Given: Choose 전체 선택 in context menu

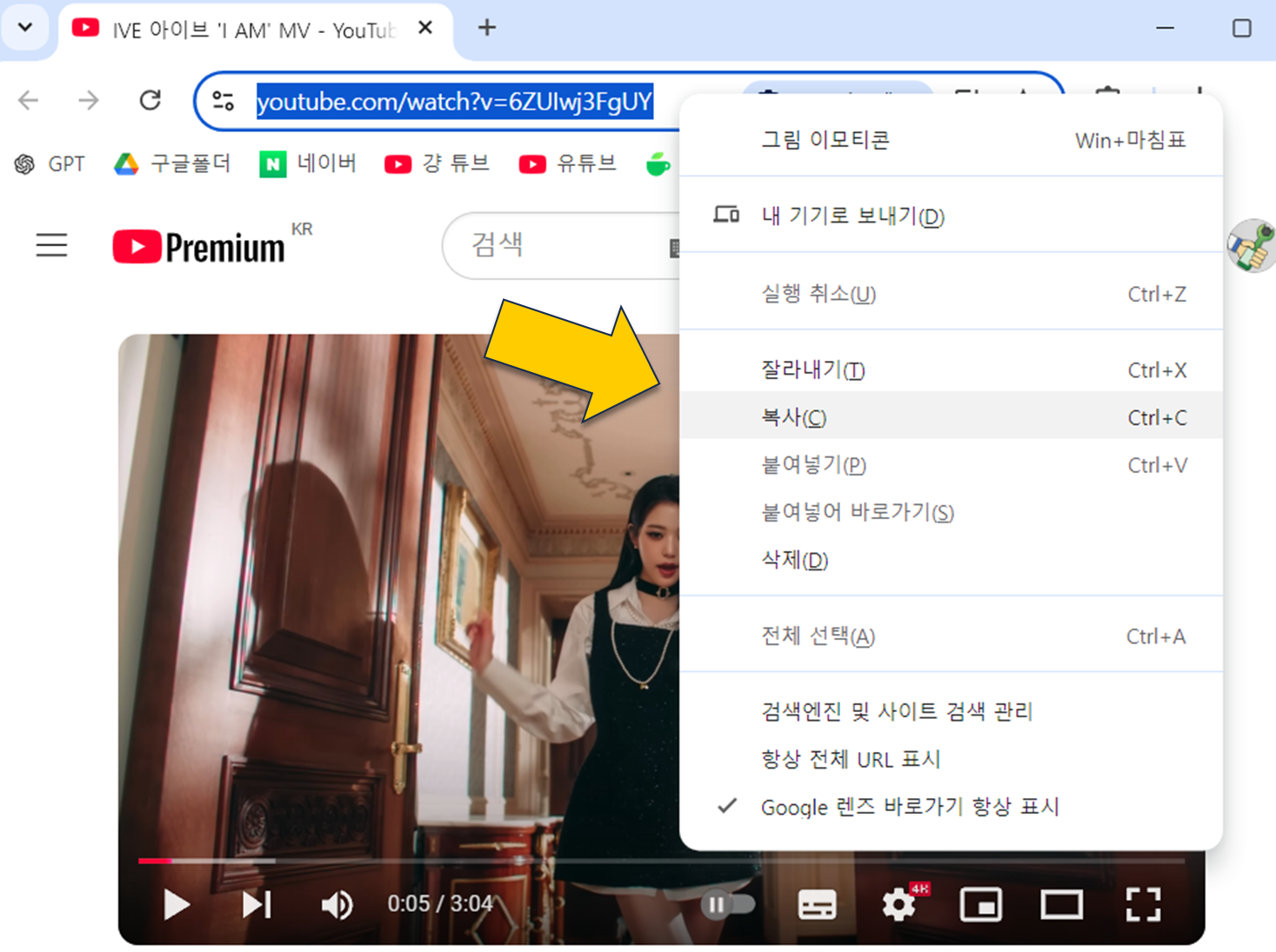Looking at the screenshot, I should click(x=951, y=636).
